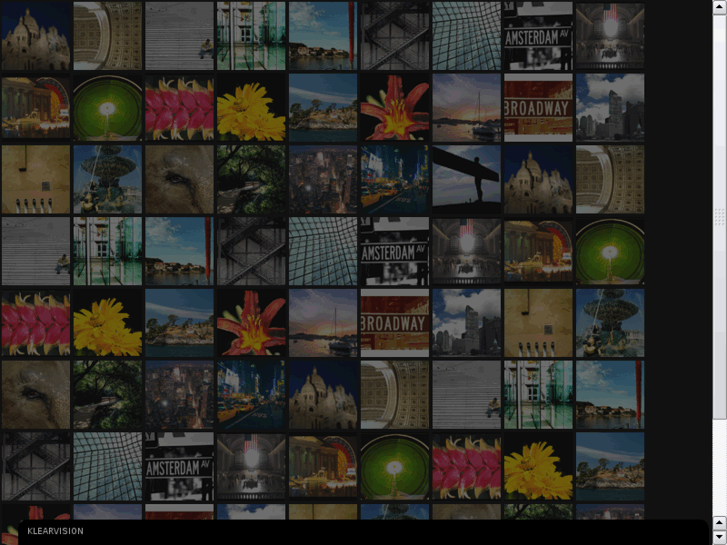This screenshot has height=545, width=727.
Task: Click the second up arrow above the bottom scrollbar arrow
Action: [719, 523]
